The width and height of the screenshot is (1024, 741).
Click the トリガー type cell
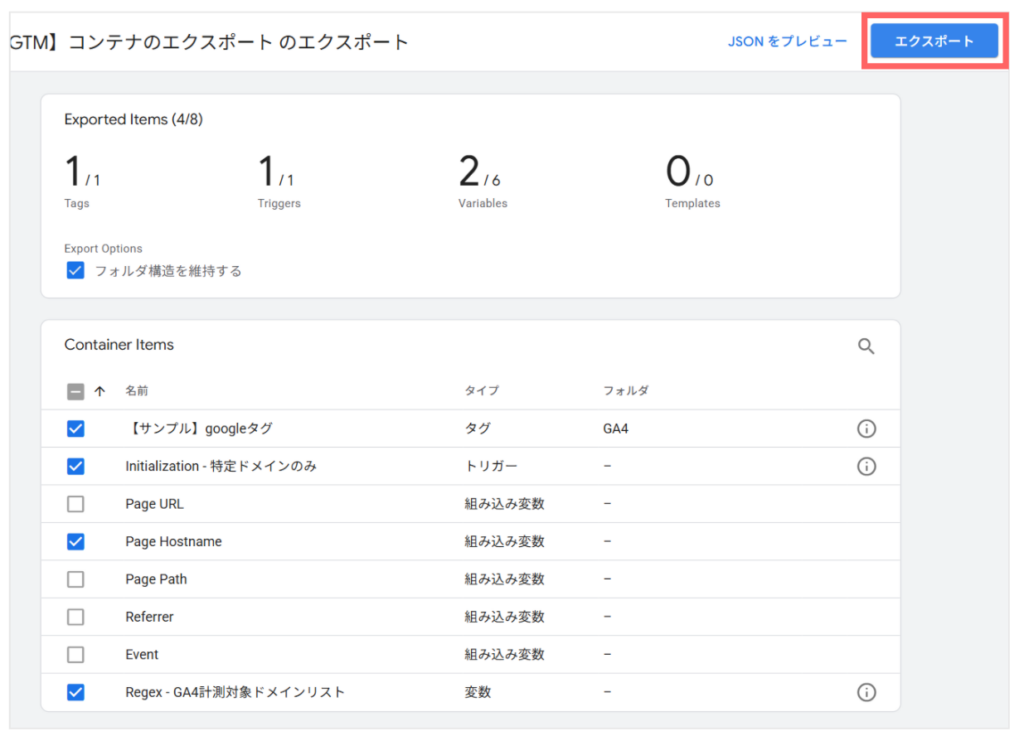pos(490,466)
